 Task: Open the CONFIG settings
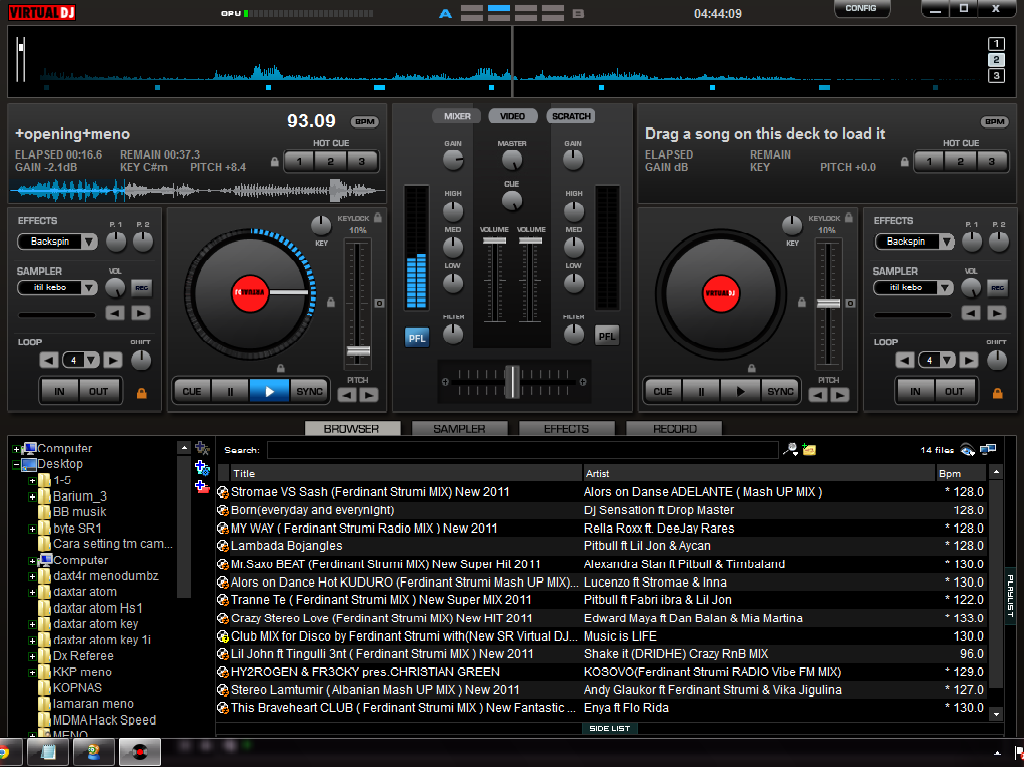coord(861,8)
